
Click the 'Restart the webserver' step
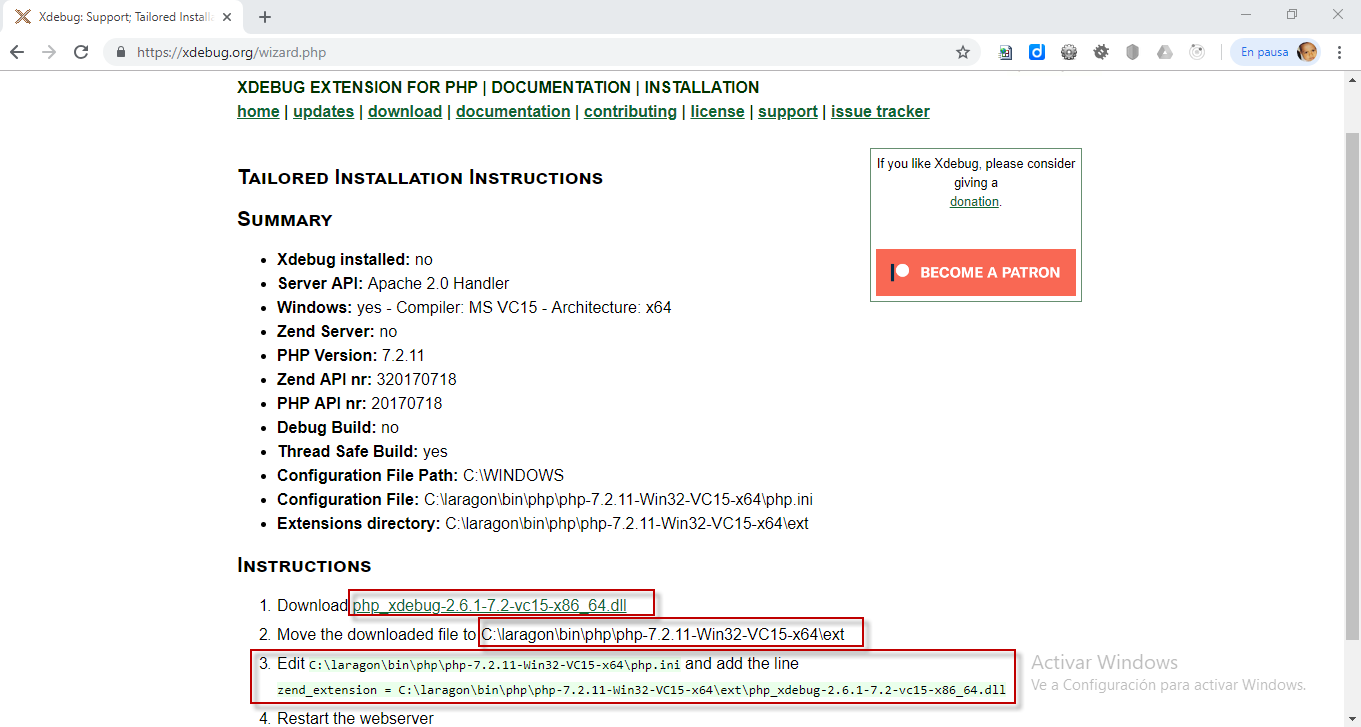pos(355,718)
